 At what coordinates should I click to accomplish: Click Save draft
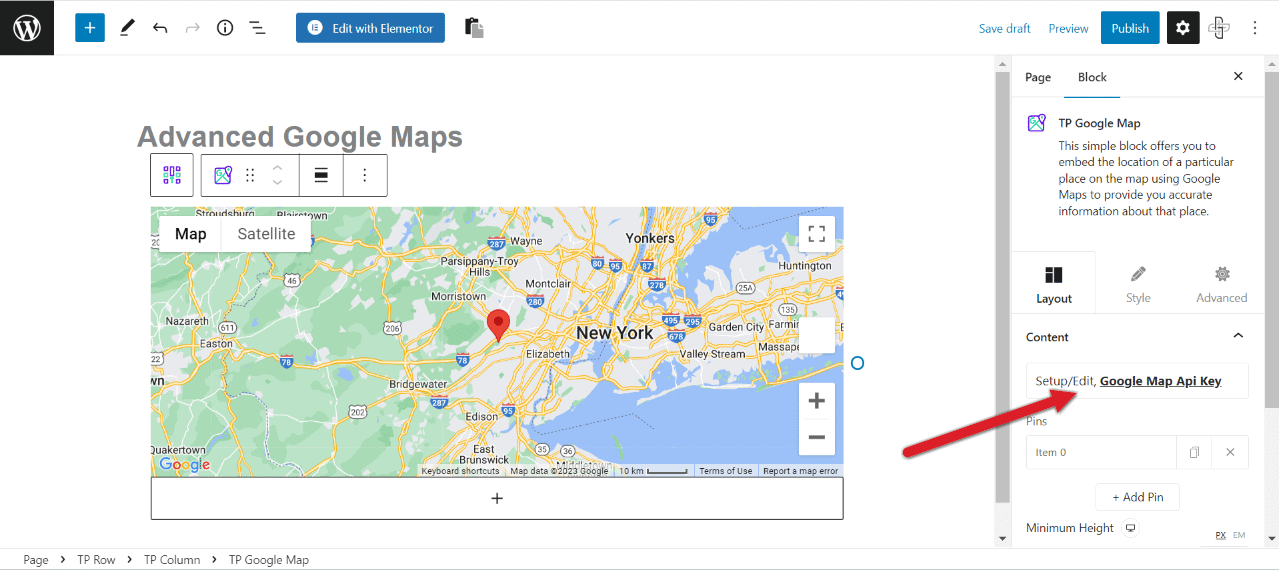[x=1004, y=28]
